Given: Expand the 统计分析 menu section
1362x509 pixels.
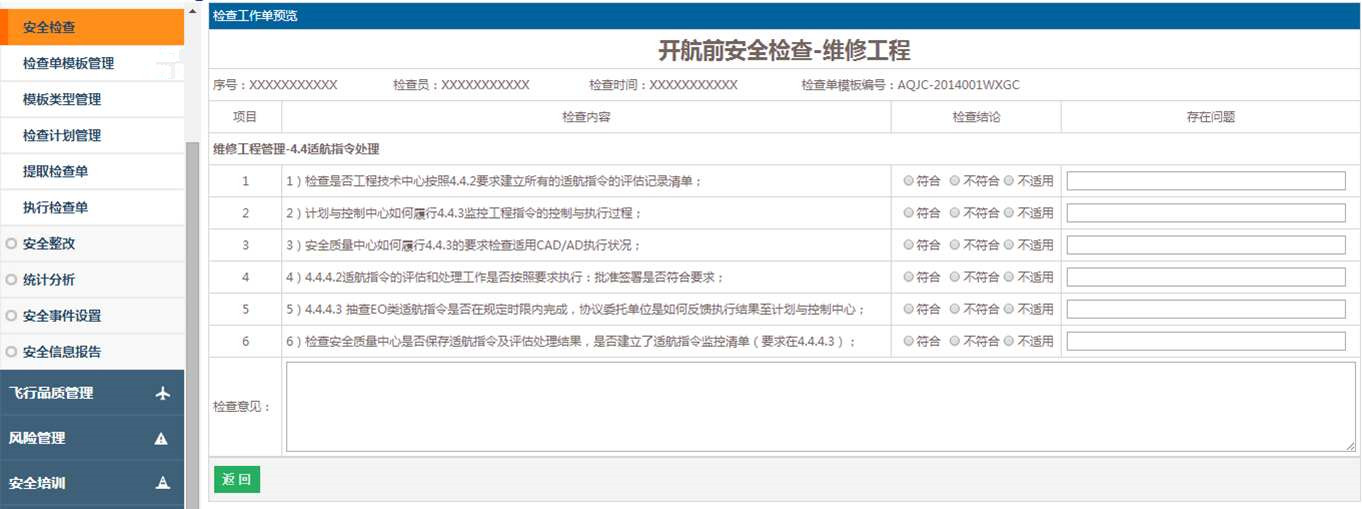Looking at the screenshot, I should pyautogui.click(x=92, y=280).
